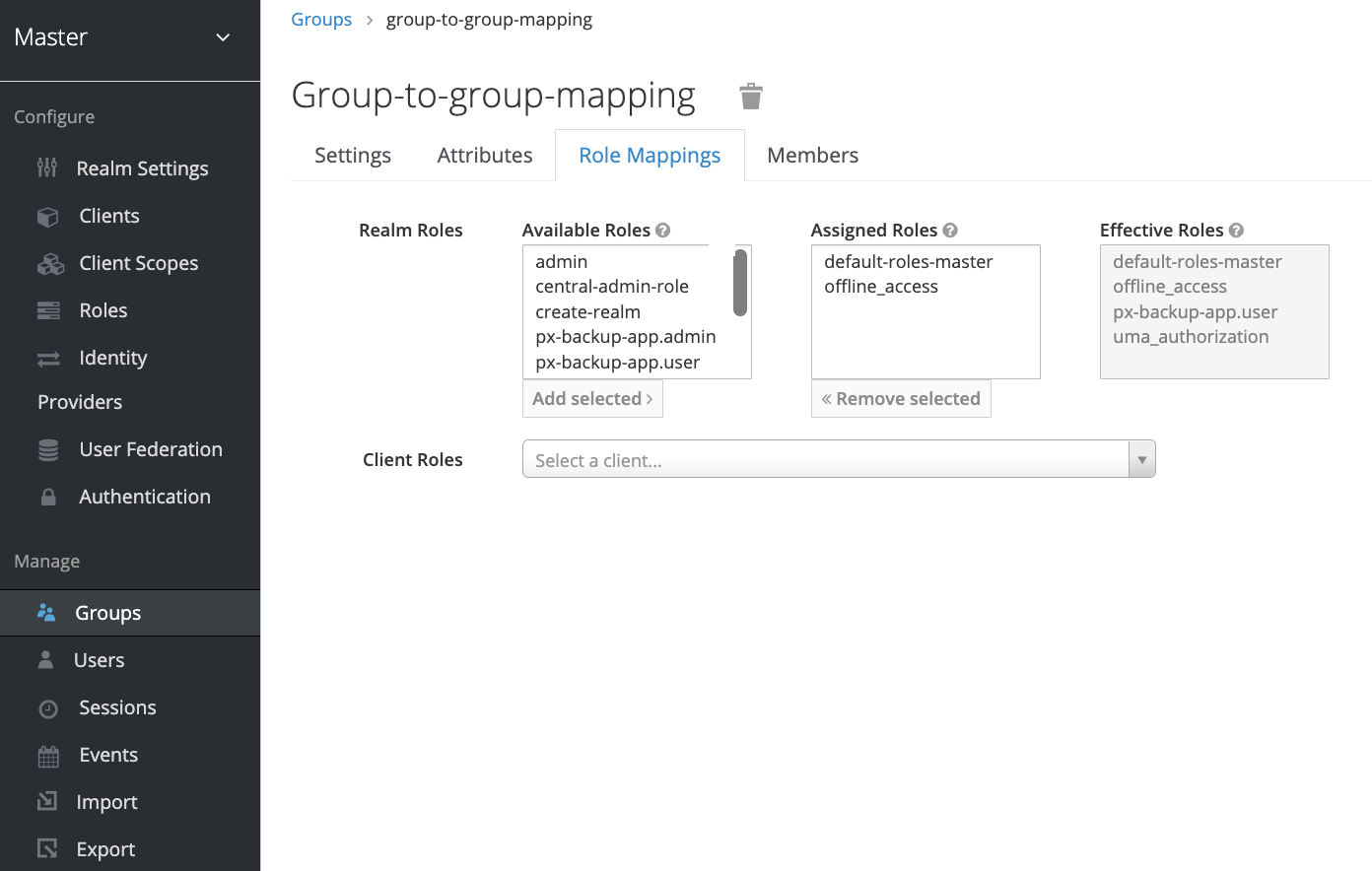Expand the Select a client dropdown
Screen dimensions: 1372x871
(x=826, y=460)
